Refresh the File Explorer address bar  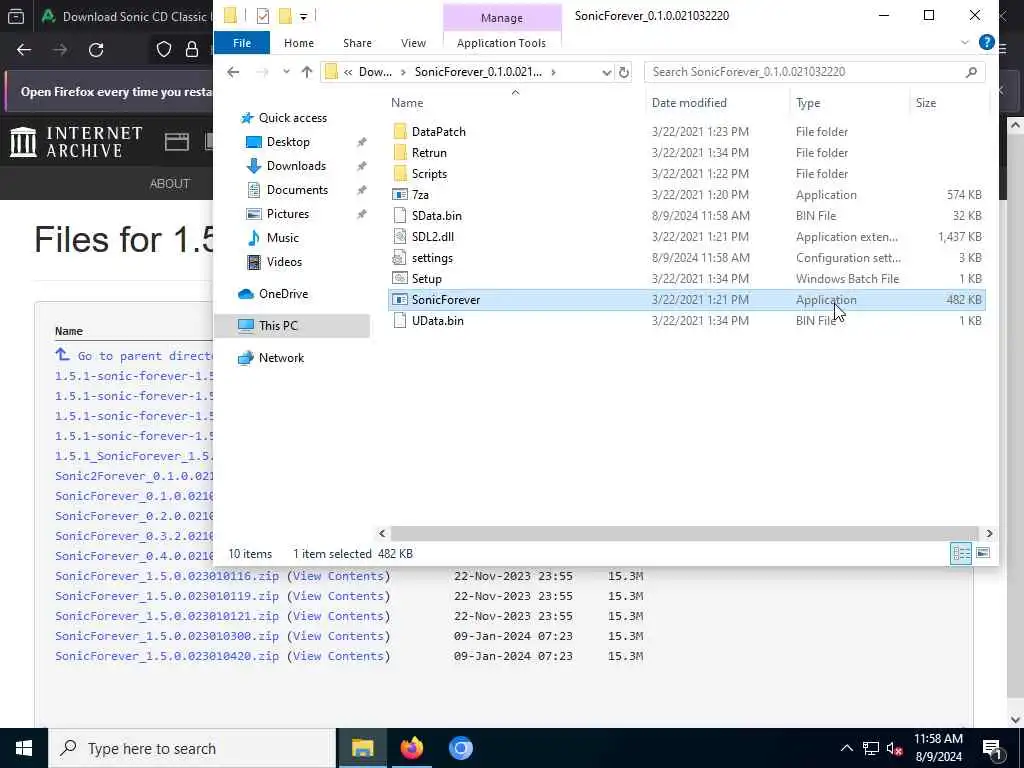pyautogui.click(x=624, y=72)
